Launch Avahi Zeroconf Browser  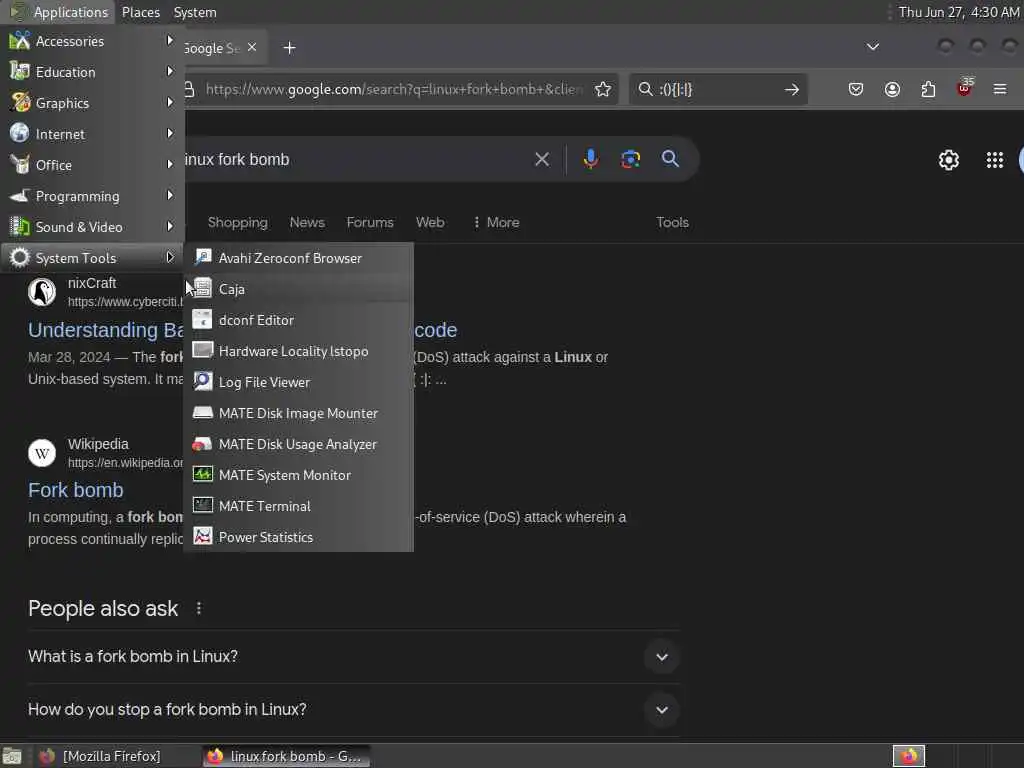(298, 258)
